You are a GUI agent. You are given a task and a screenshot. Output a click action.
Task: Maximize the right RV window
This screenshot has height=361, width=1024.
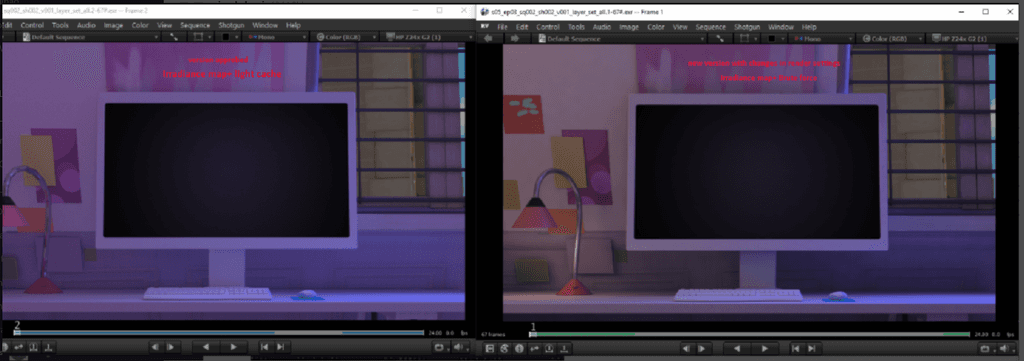[985, 12]
